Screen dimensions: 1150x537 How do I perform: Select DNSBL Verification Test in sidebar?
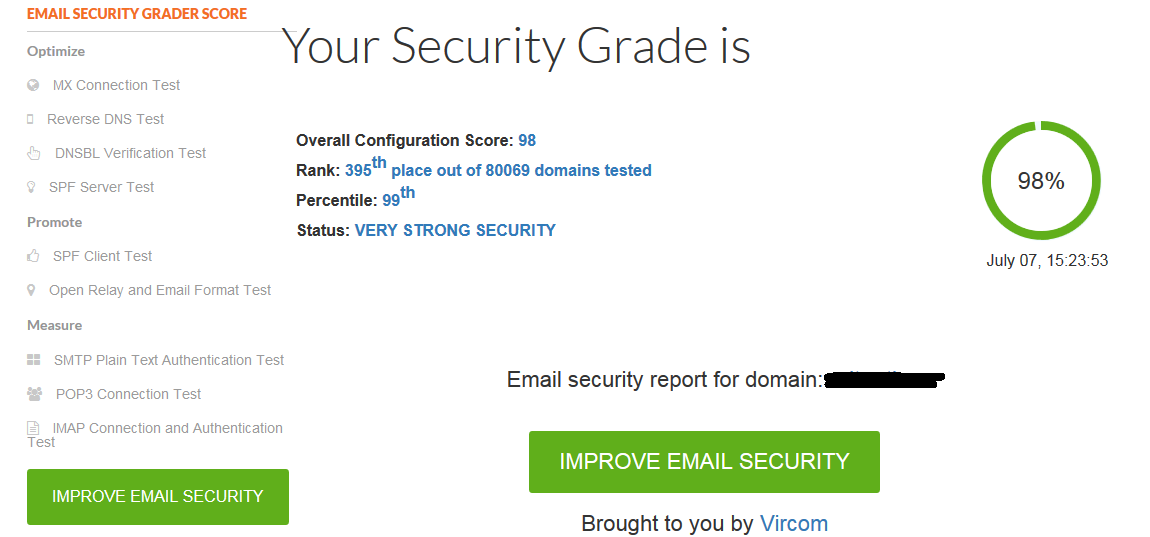[x=130, y=154]
